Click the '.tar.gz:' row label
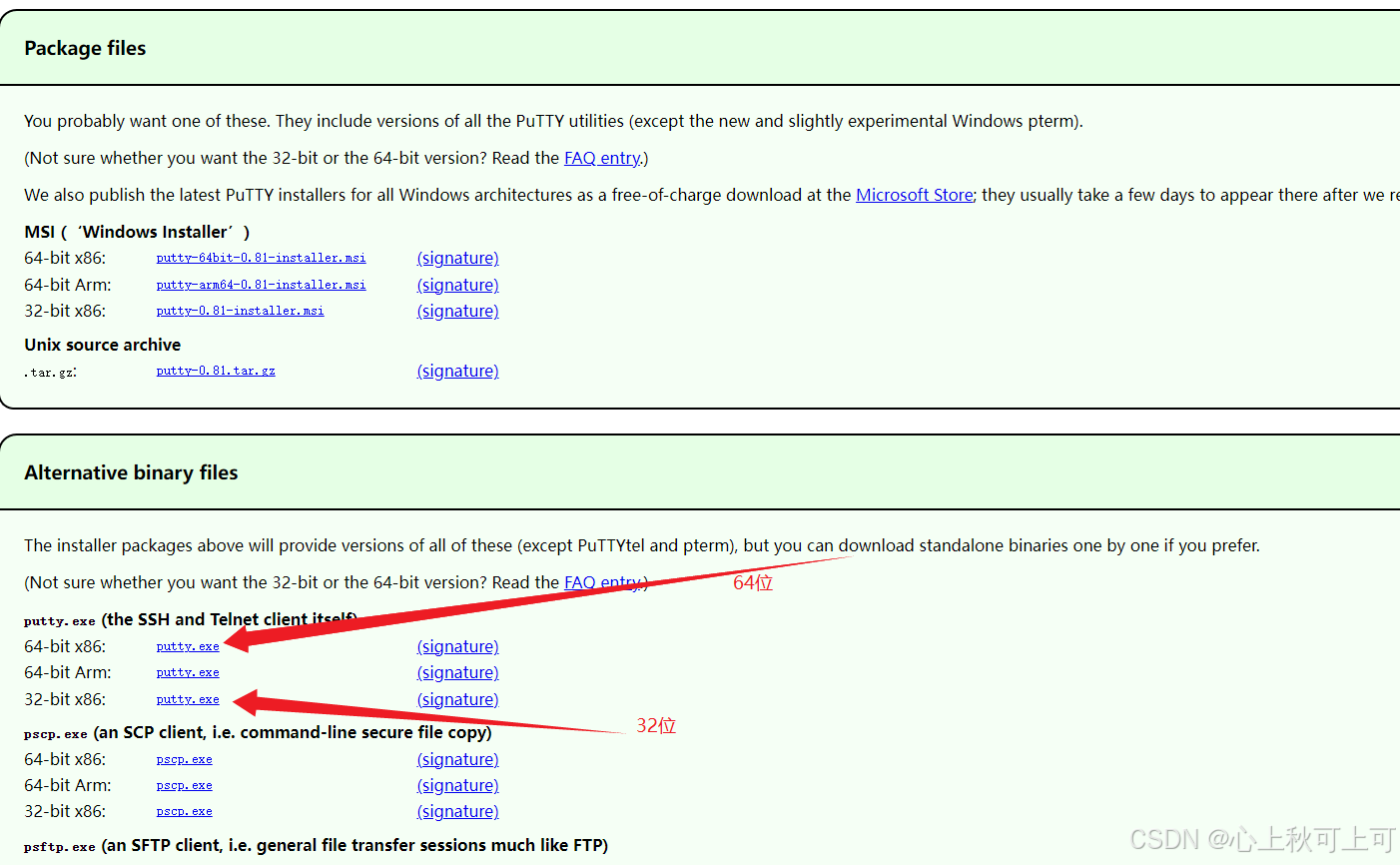This screenshot has height=865, width=1400. click(51, 372)
